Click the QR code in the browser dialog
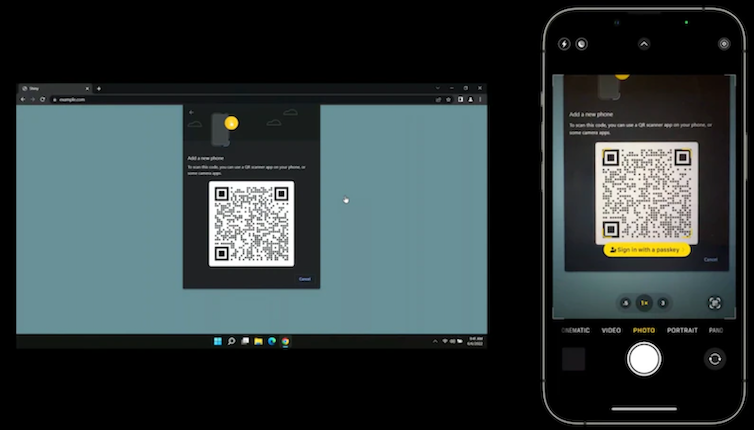Screen dimensions: 754x430 [251, 224]
